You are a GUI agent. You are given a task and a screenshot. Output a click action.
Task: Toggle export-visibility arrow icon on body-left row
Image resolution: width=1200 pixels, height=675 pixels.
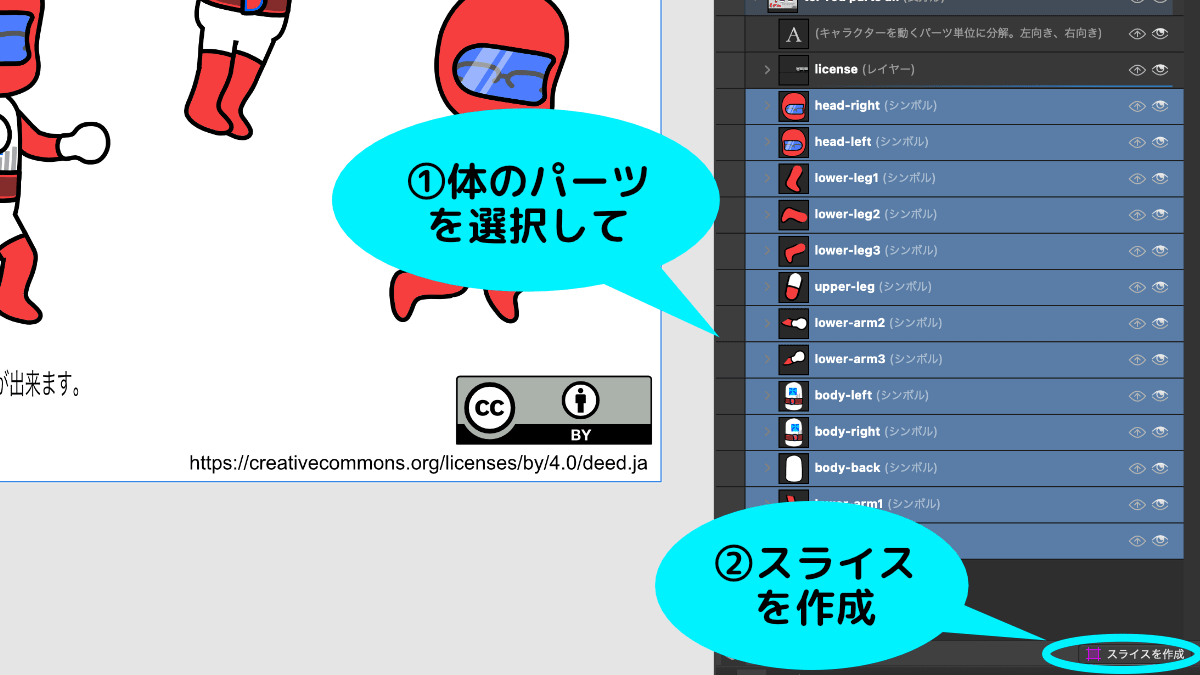point(1137,396)
